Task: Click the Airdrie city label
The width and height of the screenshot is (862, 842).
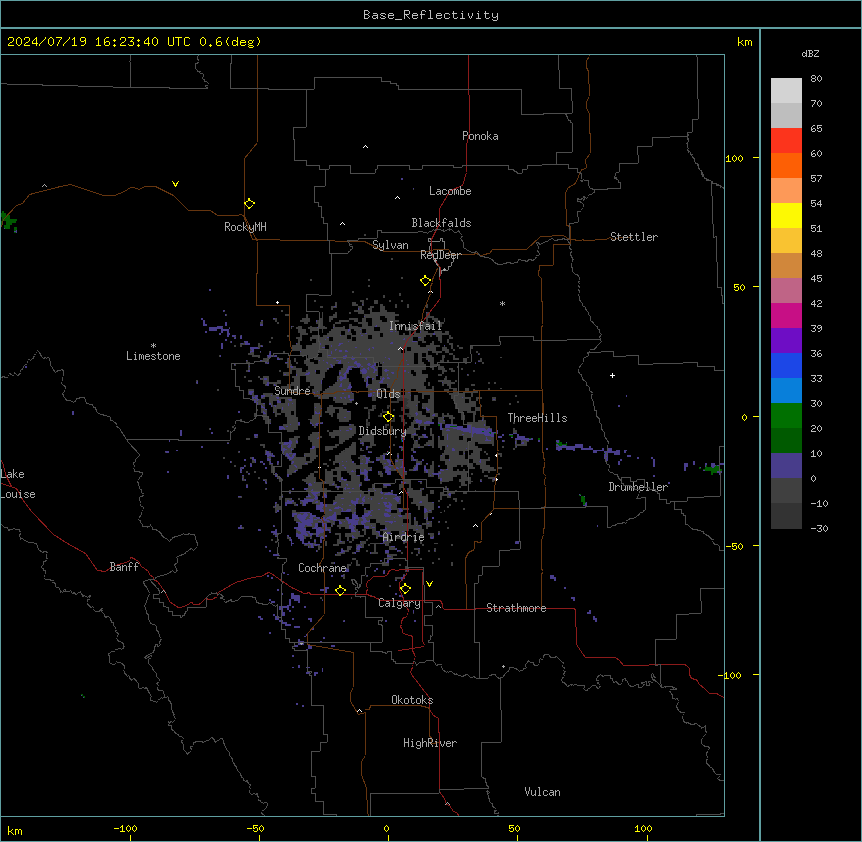Action: (404, 537)
